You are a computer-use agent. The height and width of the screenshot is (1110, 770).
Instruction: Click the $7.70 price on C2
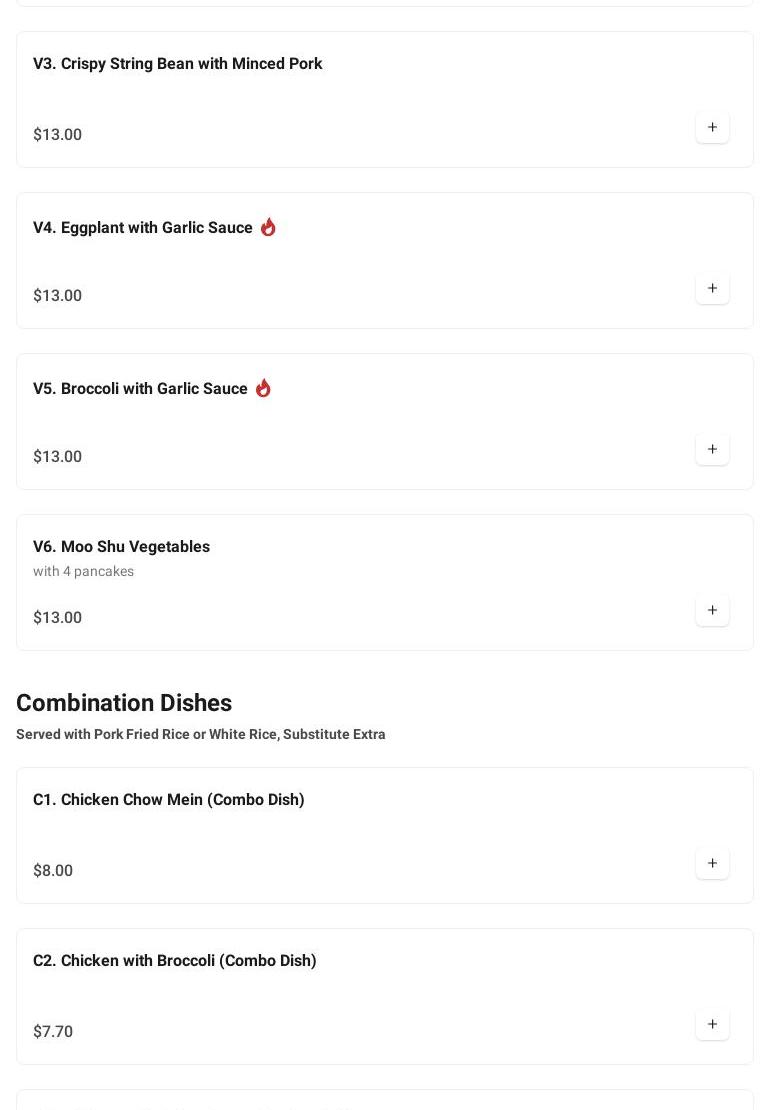[x=53, y=1032]
